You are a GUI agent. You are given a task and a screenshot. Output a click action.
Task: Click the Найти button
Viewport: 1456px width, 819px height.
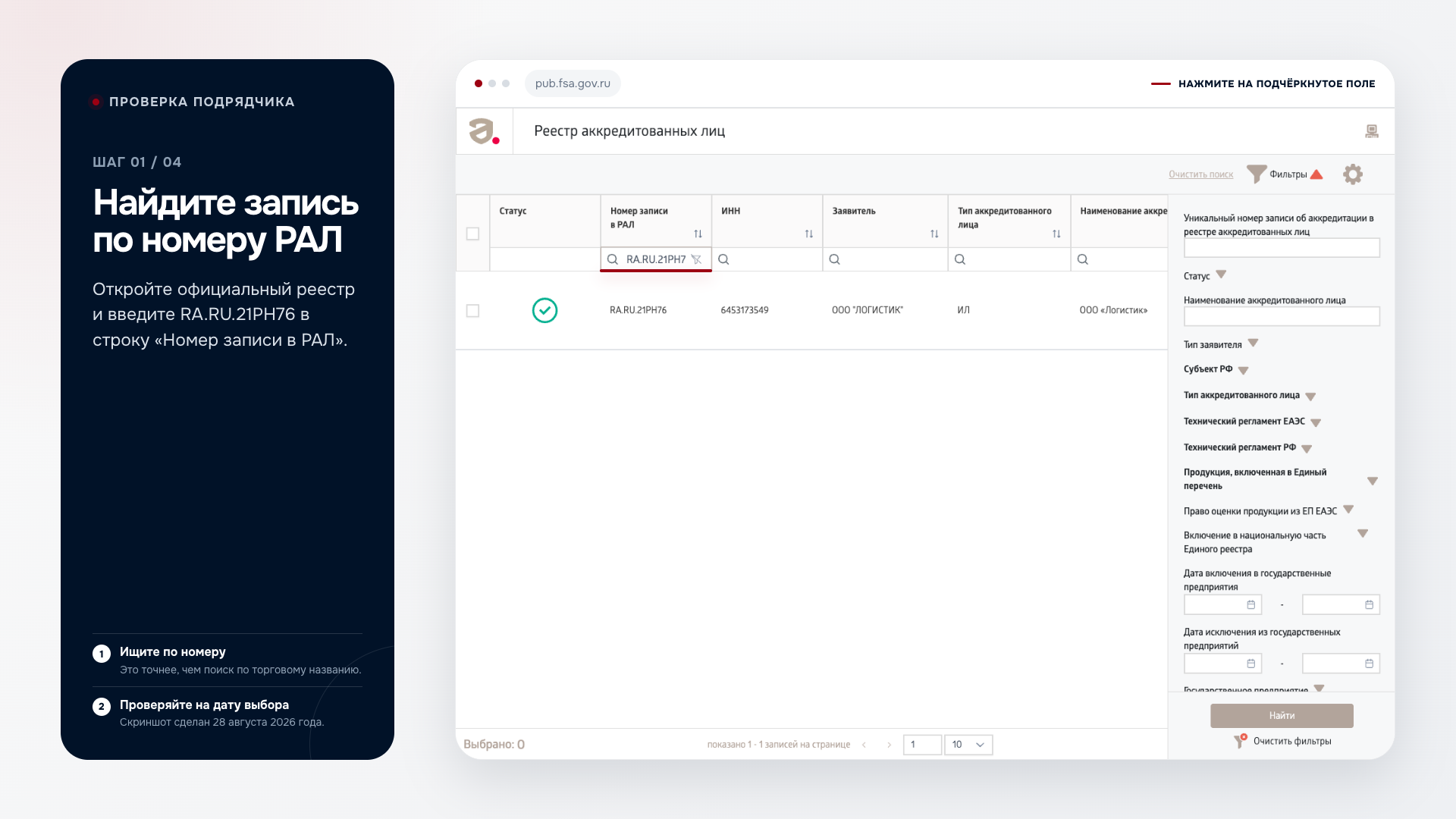coord(1282,716)
